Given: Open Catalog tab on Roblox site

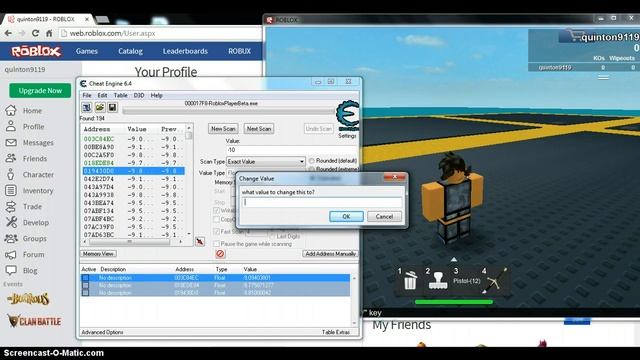Looking at the screenshot, I should tap(130, 51).
